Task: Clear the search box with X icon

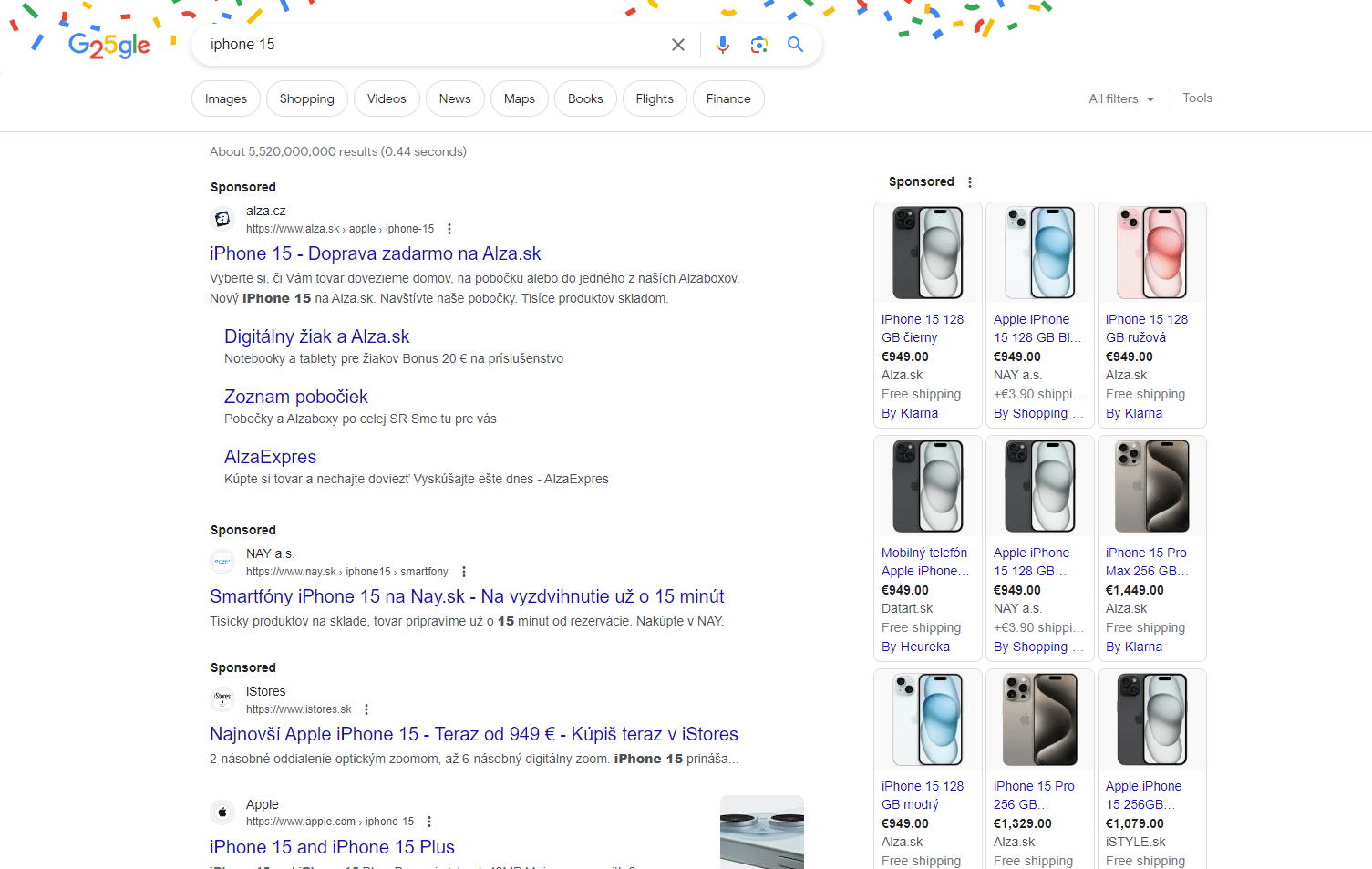Action: click(x=677, y=45)
